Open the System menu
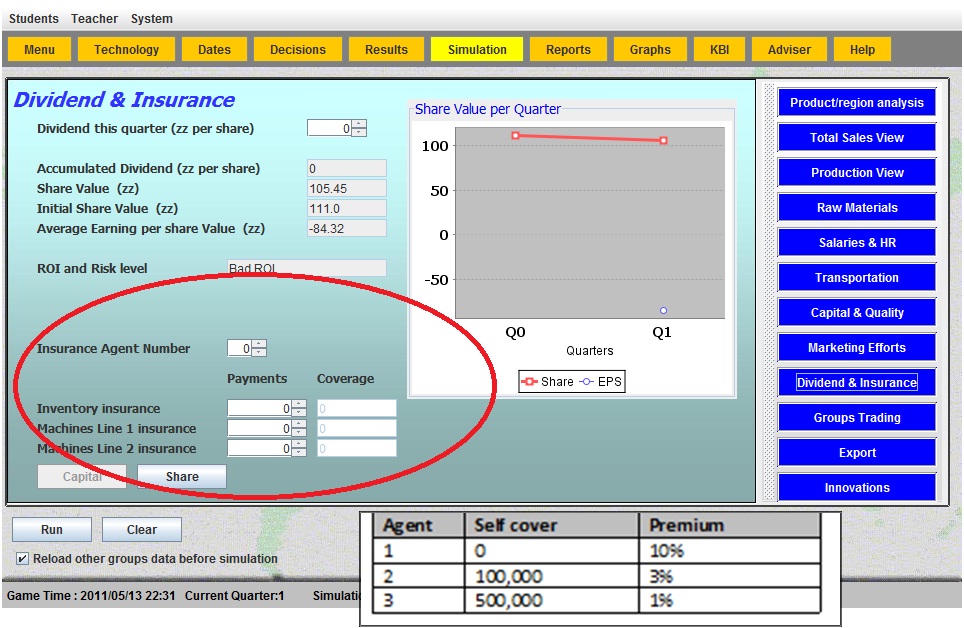The width and height of the screenshot is (964, 628). [x=151, y=19]
